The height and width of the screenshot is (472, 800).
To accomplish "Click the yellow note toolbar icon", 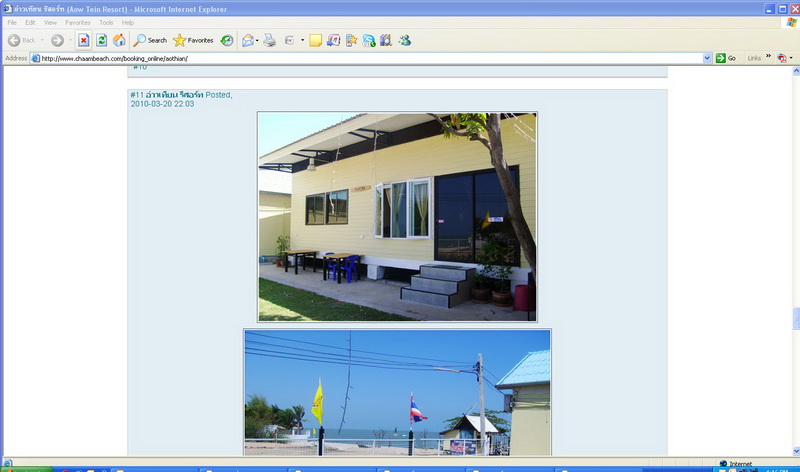I will pyautogui.click(x=315, y=40).
